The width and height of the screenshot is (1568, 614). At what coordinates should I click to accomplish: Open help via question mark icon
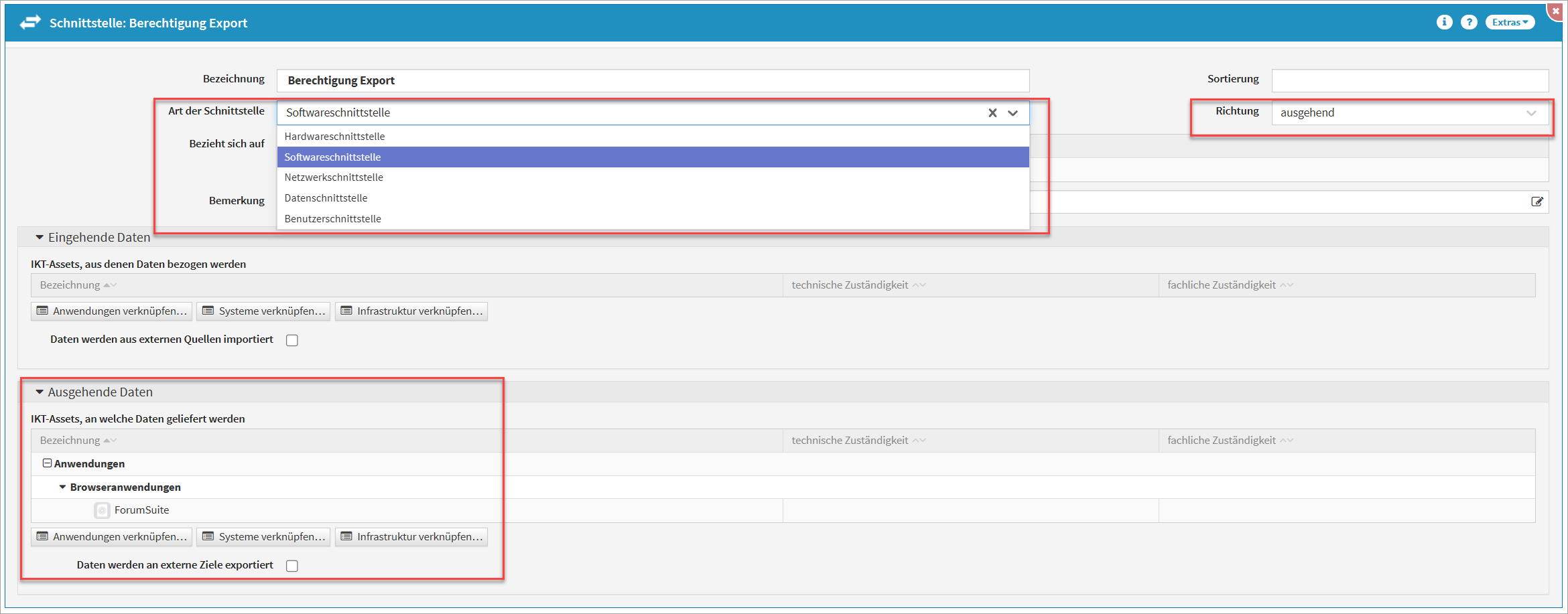(x=1469, y=22)
